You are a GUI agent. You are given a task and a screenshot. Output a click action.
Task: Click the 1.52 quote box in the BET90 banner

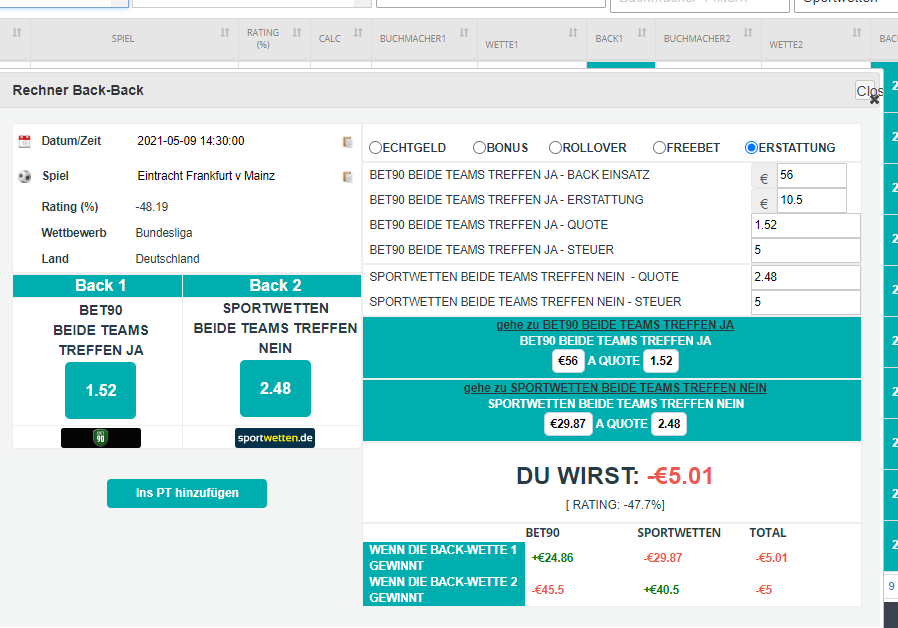661,361
